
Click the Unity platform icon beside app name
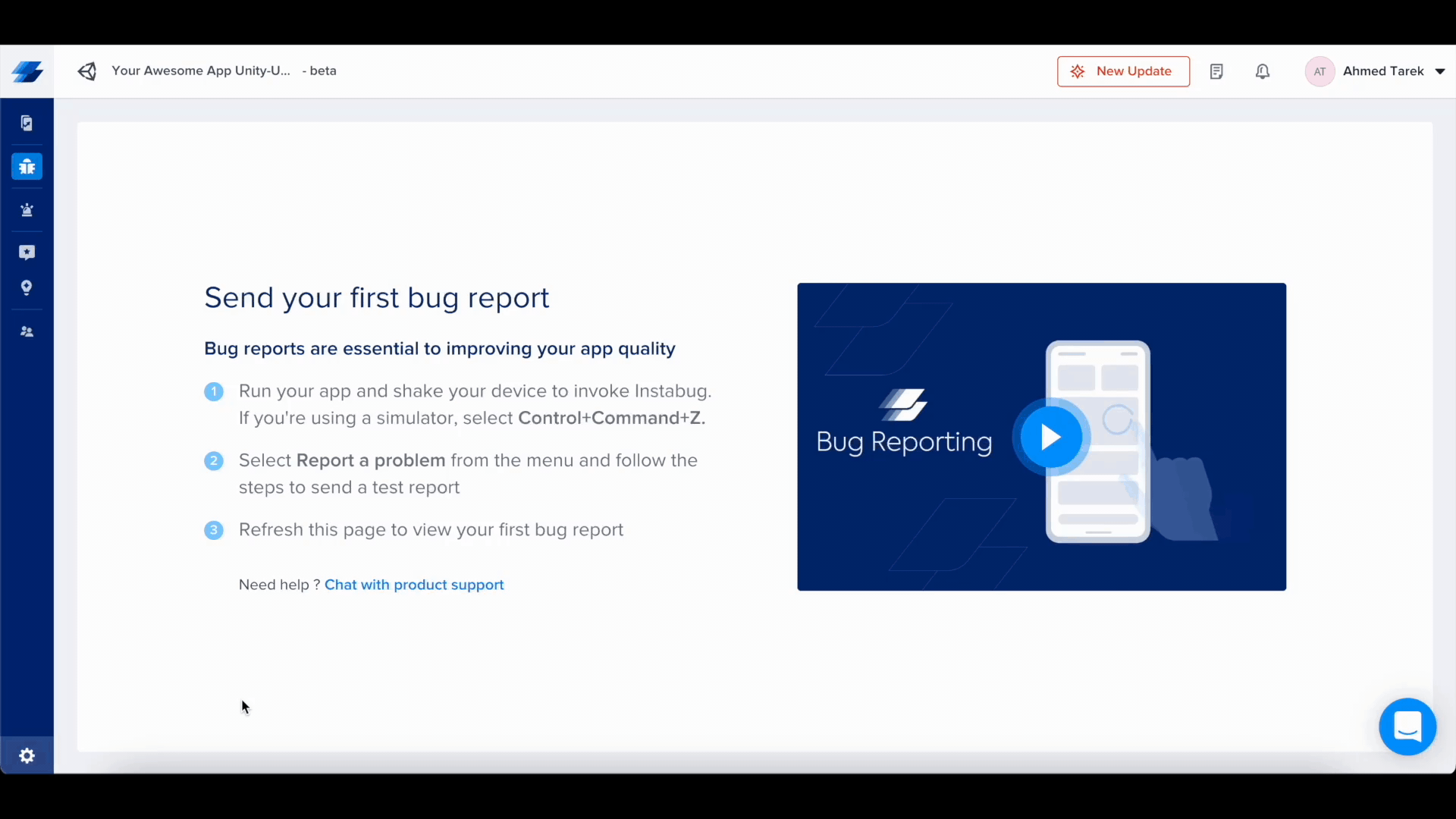[x=87, y=71]
